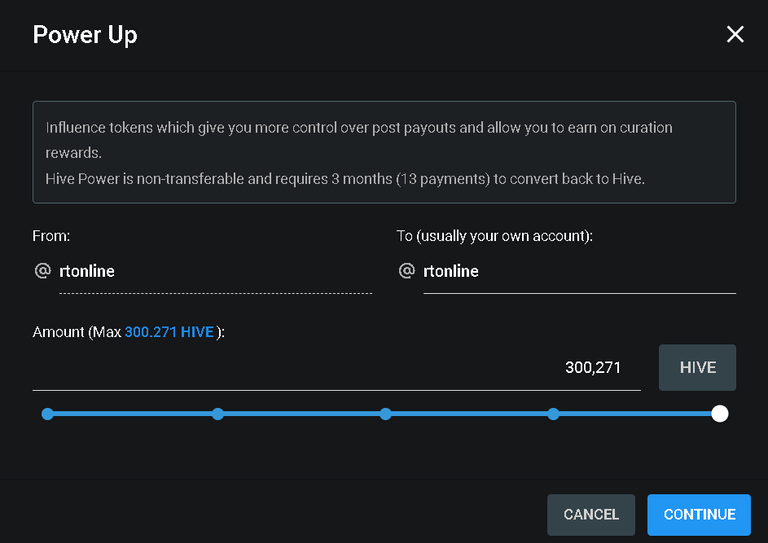Image resolution: width=768 pixels, height=543 pixels.
Task: Click the CANCEL button
Action: [x=591, y=515]
